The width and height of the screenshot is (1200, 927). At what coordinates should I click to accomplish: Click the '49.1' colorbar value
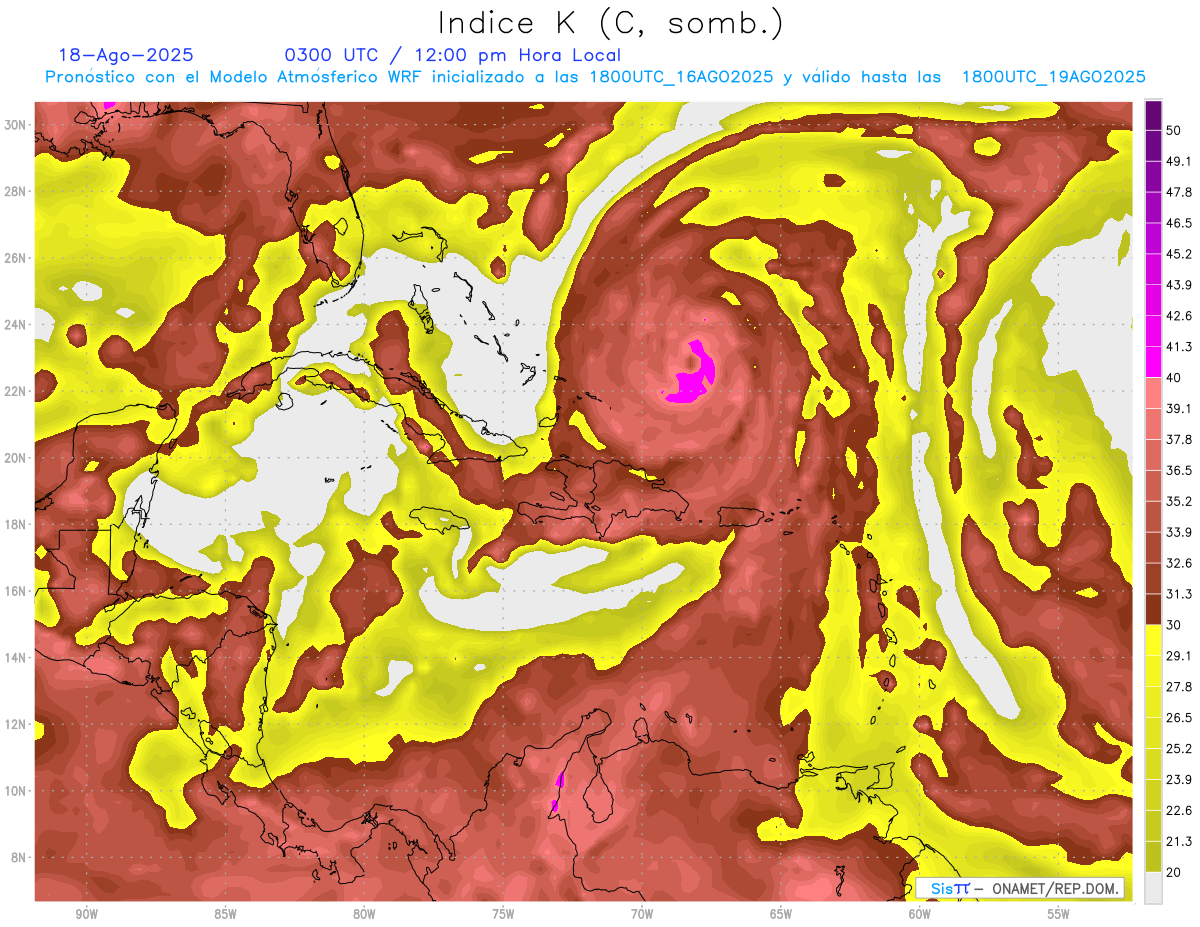(1179, 161)
